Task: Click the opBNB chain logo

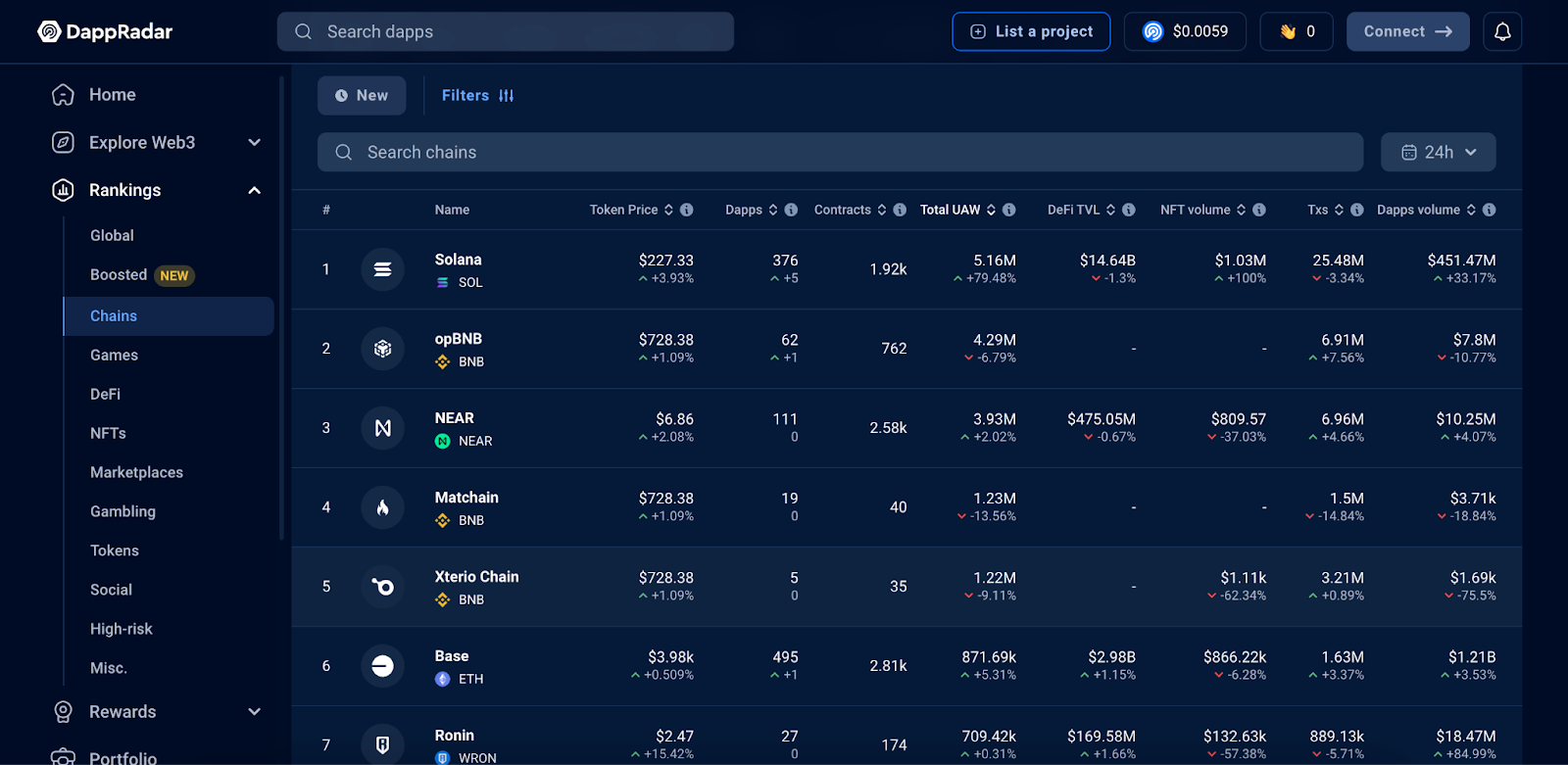Action: pos(382,349)
